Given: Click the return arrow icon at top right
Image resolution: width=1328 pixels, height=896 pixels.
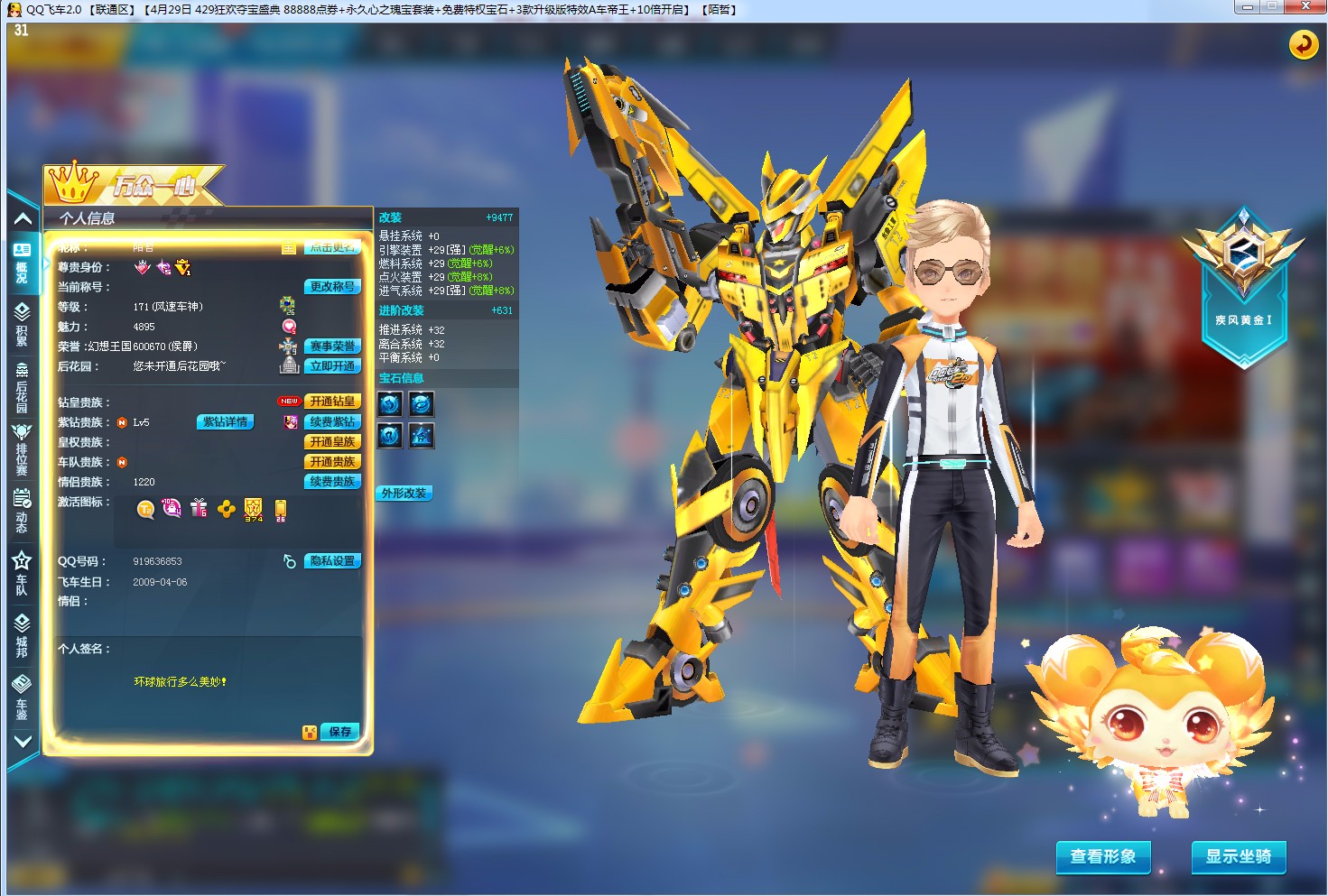Looking at the screenshot, I should point(1303,44).
